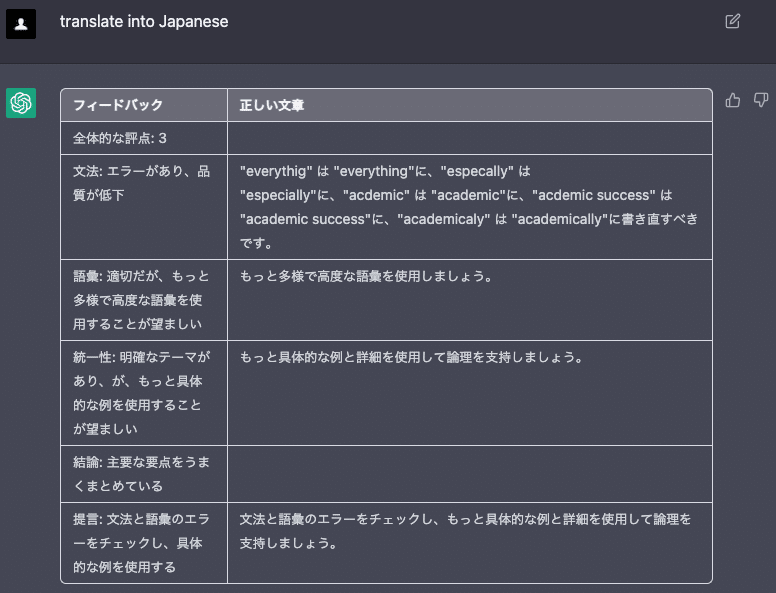Screen dimensions: 776x593
Task: Click the 論理を支持しましょう cell in 統一性 row
Action: tap(411, 357)
